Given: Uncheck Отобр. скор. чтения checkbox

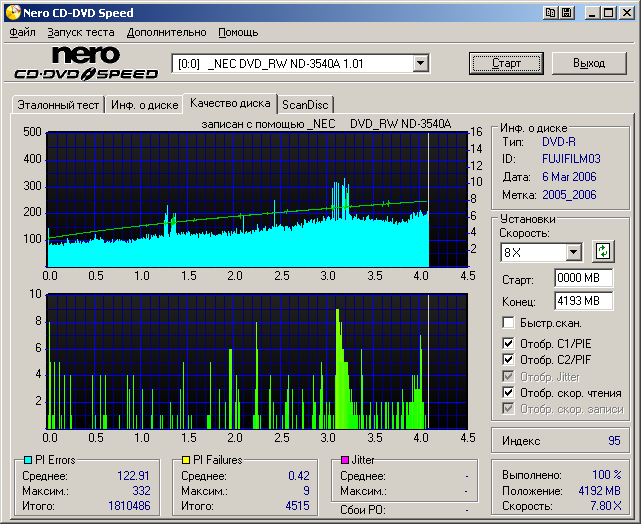Looking at the screenshot, I should coord(509,392).
